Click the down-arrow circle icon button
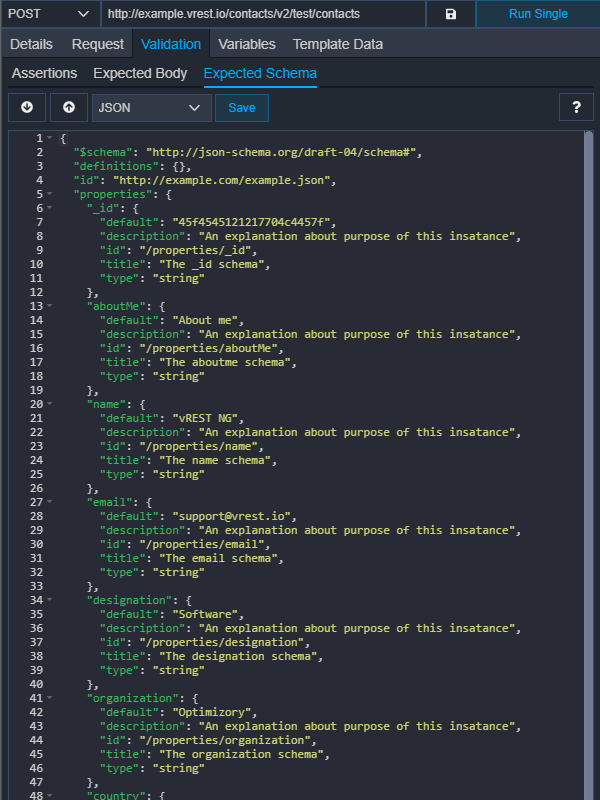Viewport: 600px width, 800px height. pos(27,107)
